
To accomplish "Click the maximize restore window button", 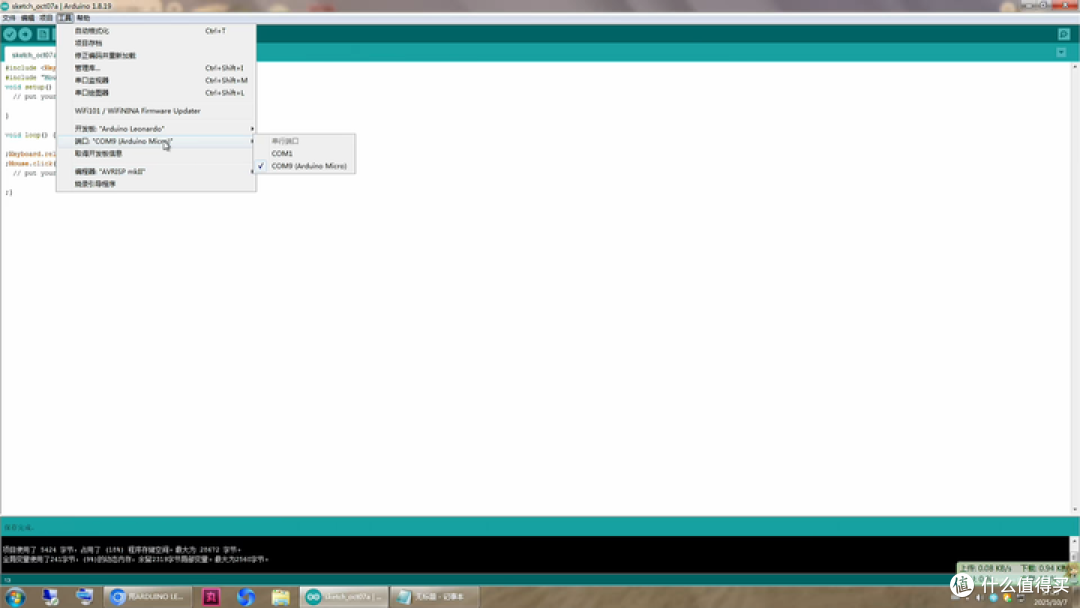I will [x=1043, y=6].
